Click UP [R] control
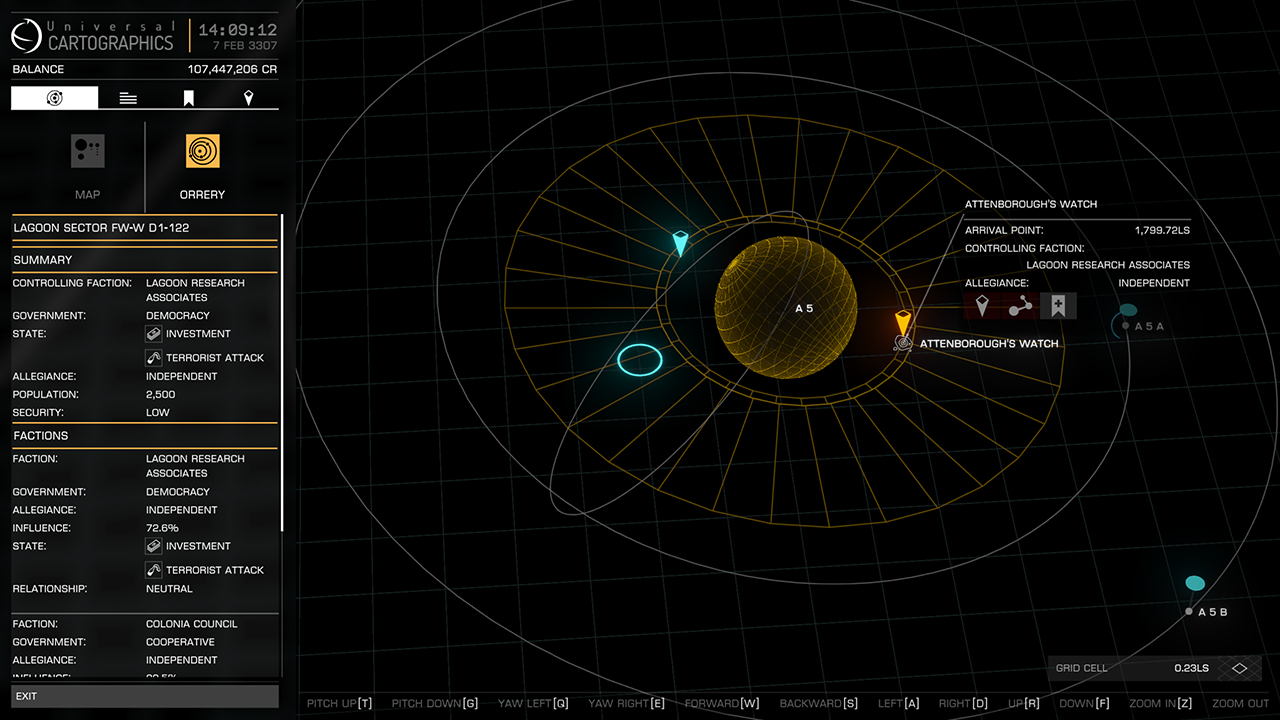This screenshot has height=720, width=1280. tap(1023, 703)
